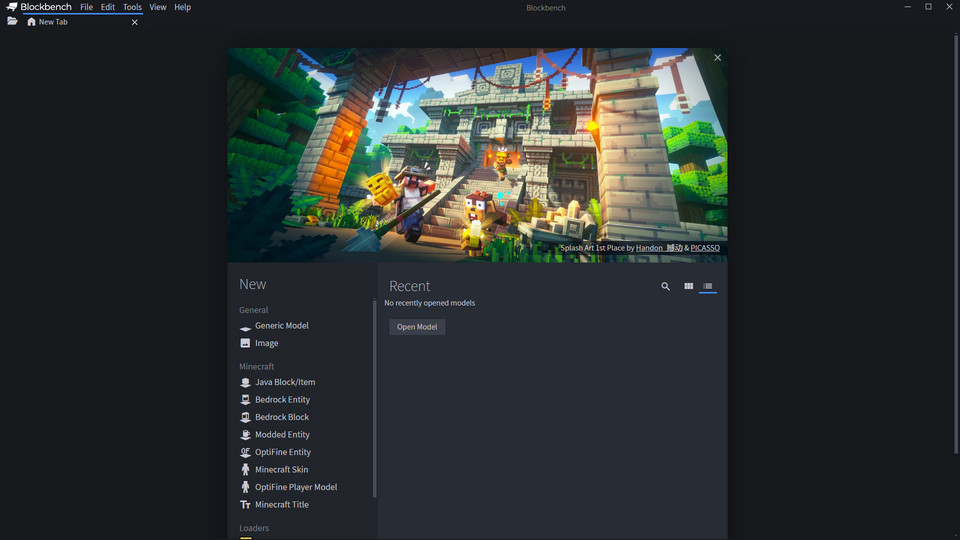960x540 pixels.
Task: Open the Handon artist link
Action: tap(659, 248)
